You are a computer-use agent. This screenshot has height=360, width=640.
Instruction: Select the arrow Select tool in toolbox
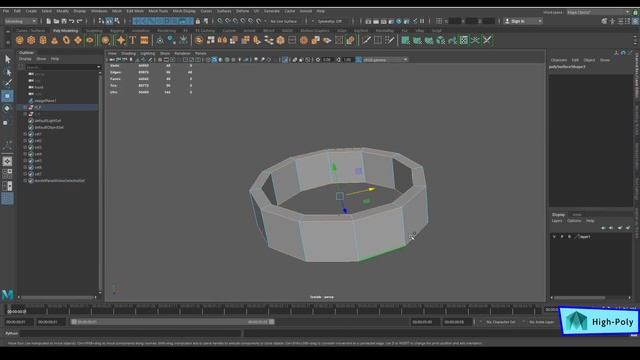point(8,60)
